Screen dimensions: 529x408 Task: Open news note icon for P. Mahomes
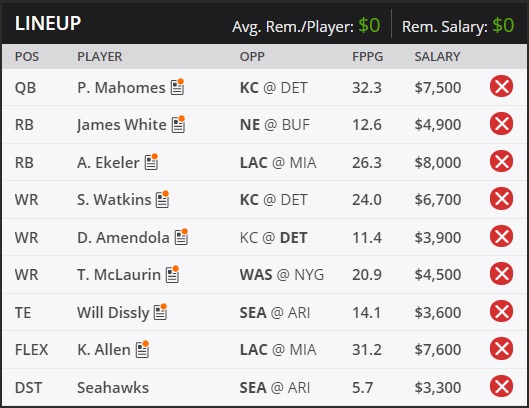(177, 87)
